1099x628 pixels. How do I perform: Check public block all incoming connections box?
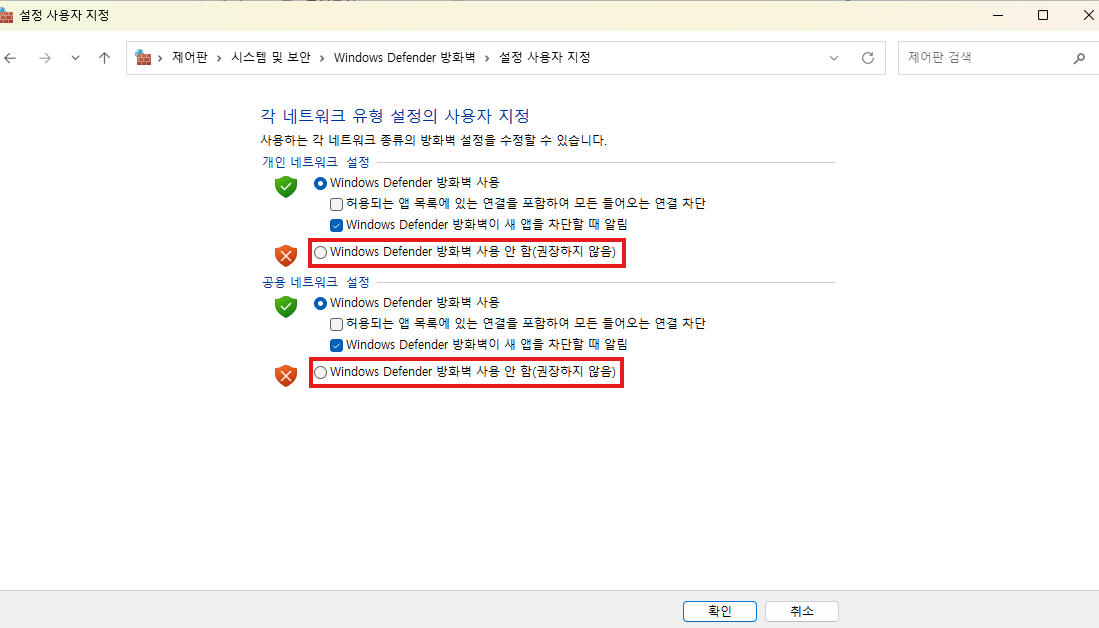(x=336, y=324)
